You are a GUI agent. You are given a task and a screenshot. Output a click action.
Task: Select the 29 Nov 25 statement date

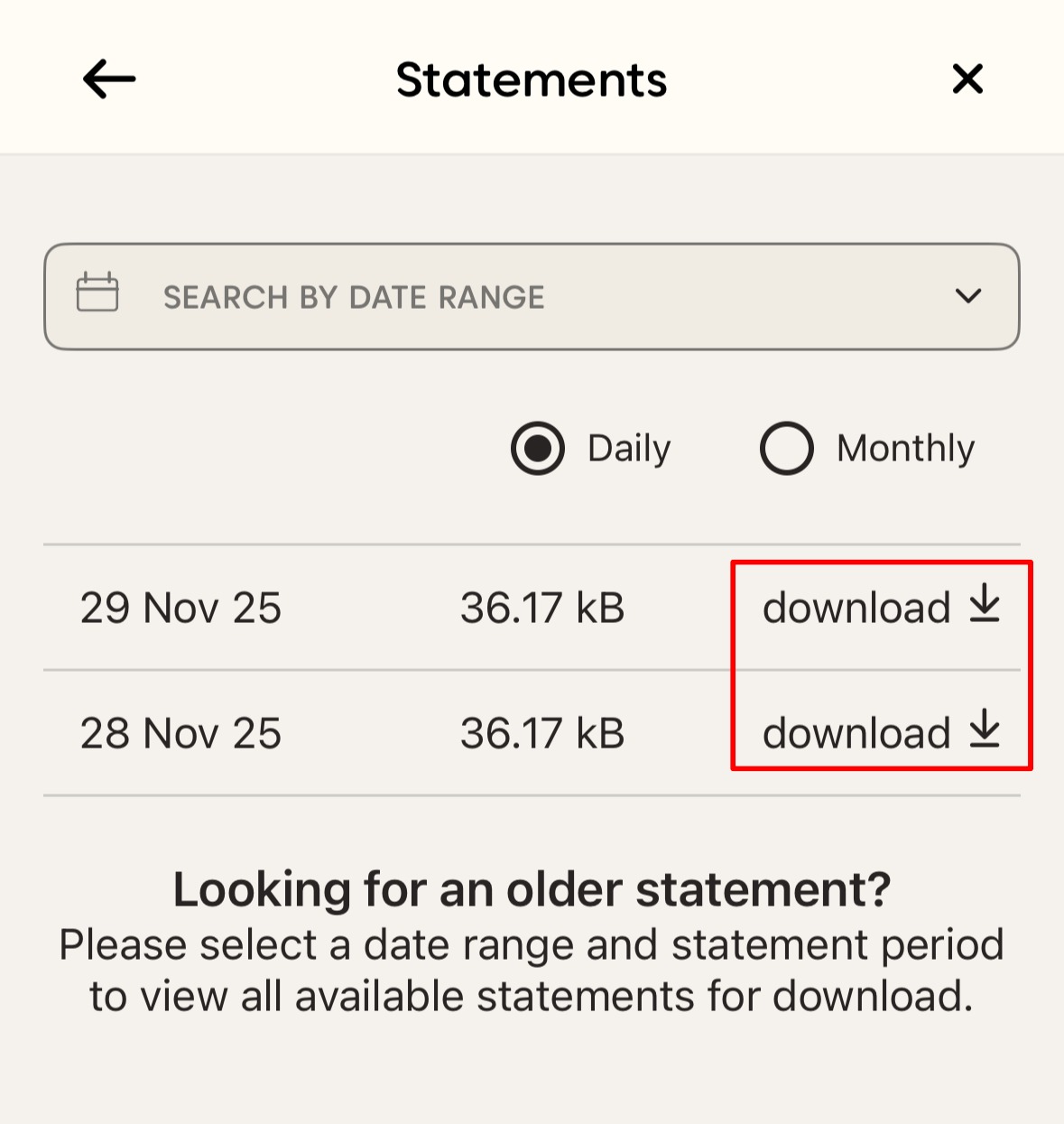click(180, 608)
